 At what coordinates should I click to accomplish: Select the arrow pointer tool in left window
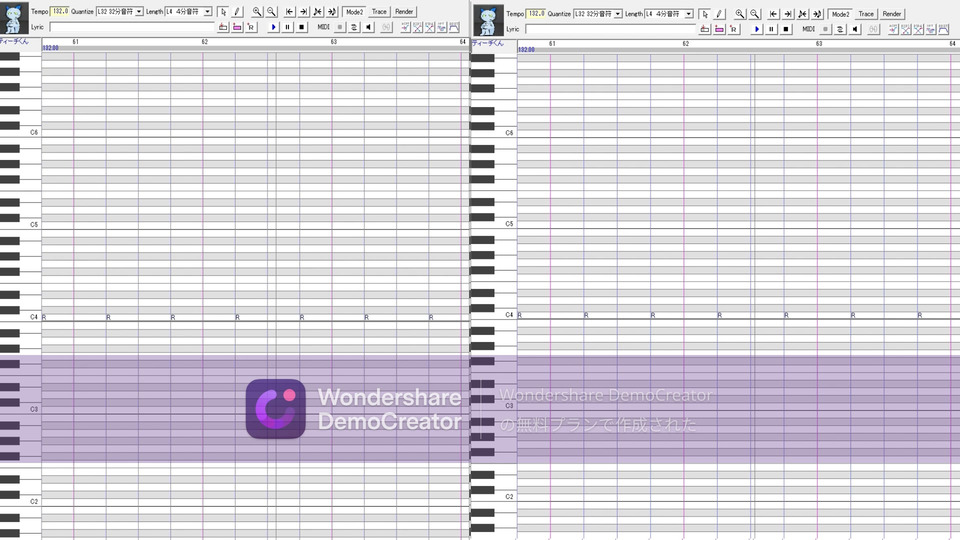click(223, 12)
